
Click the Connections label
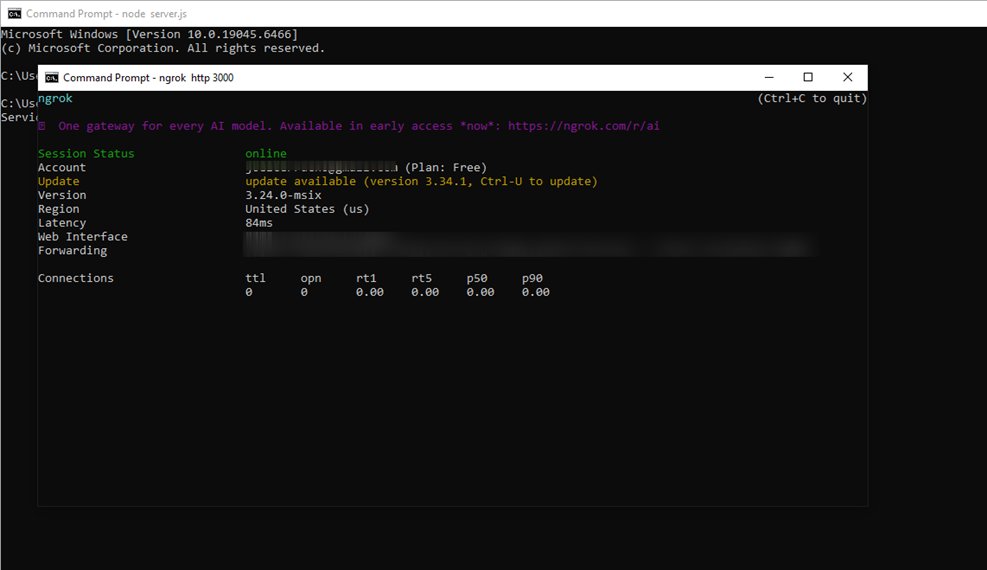coord(76,278)
